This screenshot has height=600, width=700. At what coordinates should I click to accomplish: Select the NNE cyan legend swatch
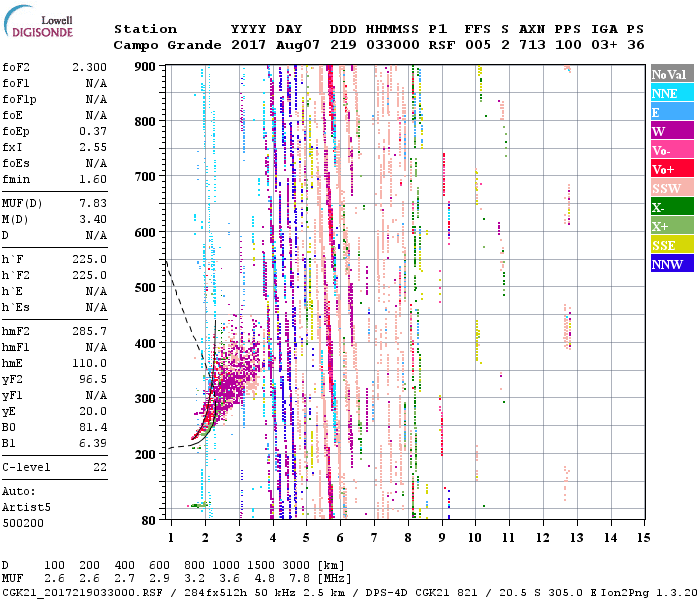click(672, 92)
